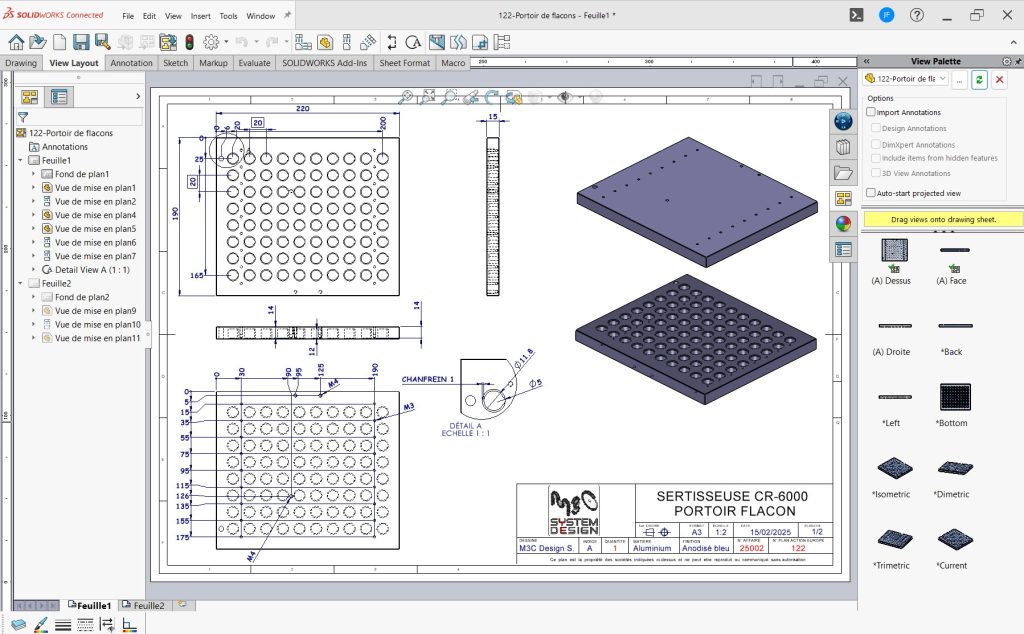This screenshot has width=1024, height=634.
Task: Click the Save icon in the toolbar
Action: (x=81, y=42)
